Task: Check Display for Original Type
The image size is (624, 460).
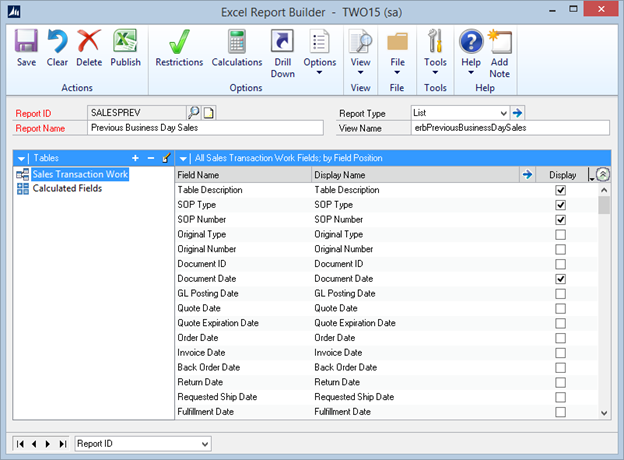Action: point(560,235)
